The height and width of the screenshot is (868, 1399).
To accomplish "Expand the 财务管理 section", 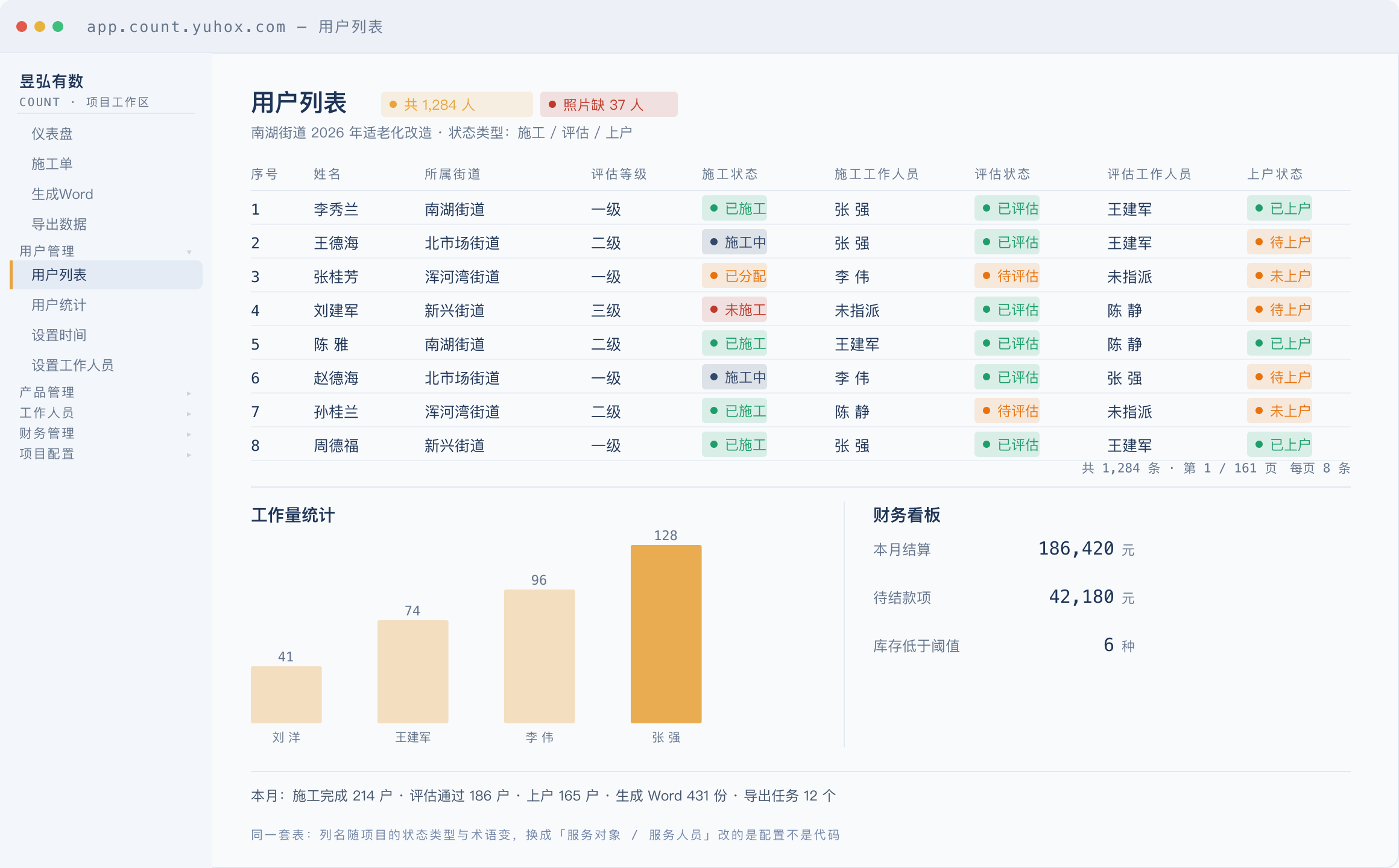I will click(x=106, y=433).
